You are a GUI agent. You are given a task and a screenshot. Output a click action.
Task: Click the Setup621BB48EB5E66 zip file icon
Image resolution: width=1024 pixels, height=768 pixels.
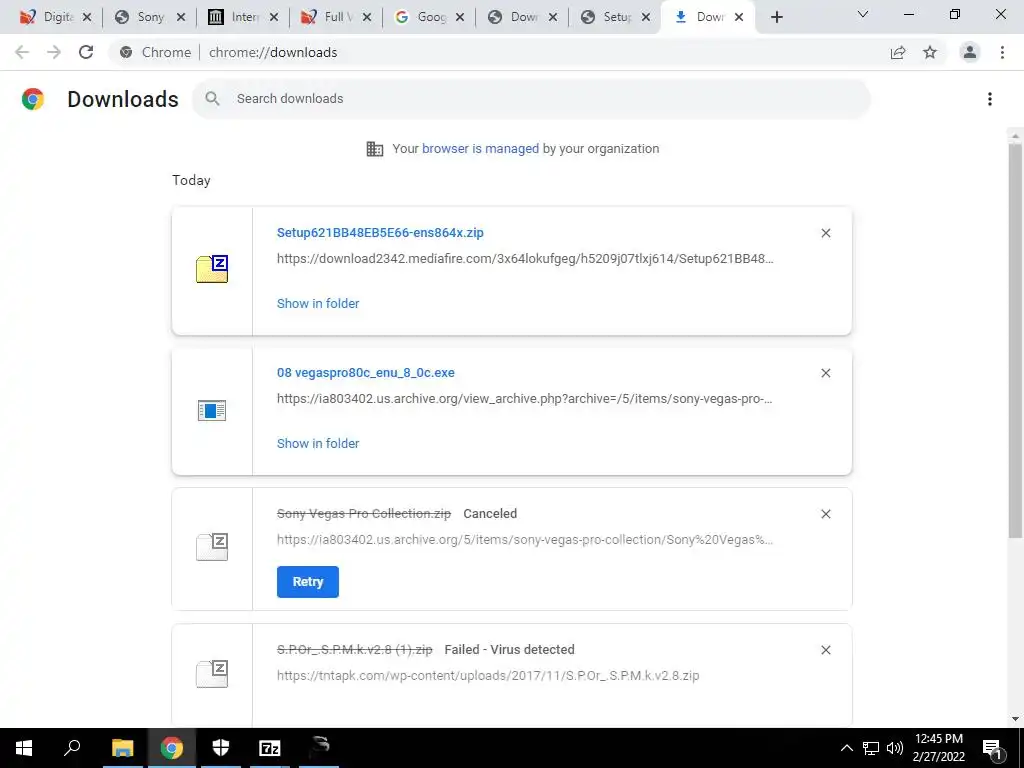coord(212,269)
